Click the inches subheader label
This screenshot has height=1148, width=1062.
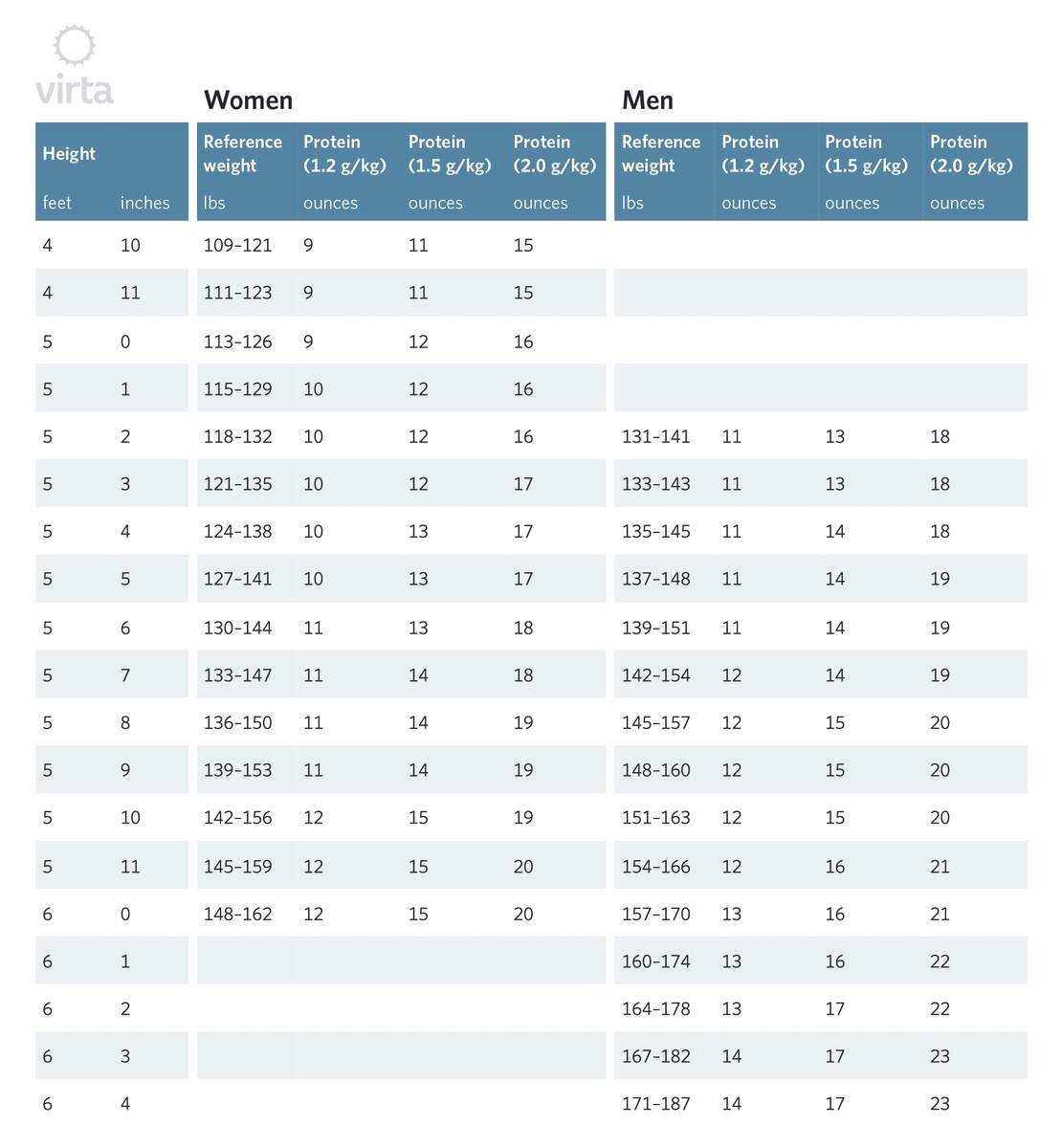[x=144, y=203]
